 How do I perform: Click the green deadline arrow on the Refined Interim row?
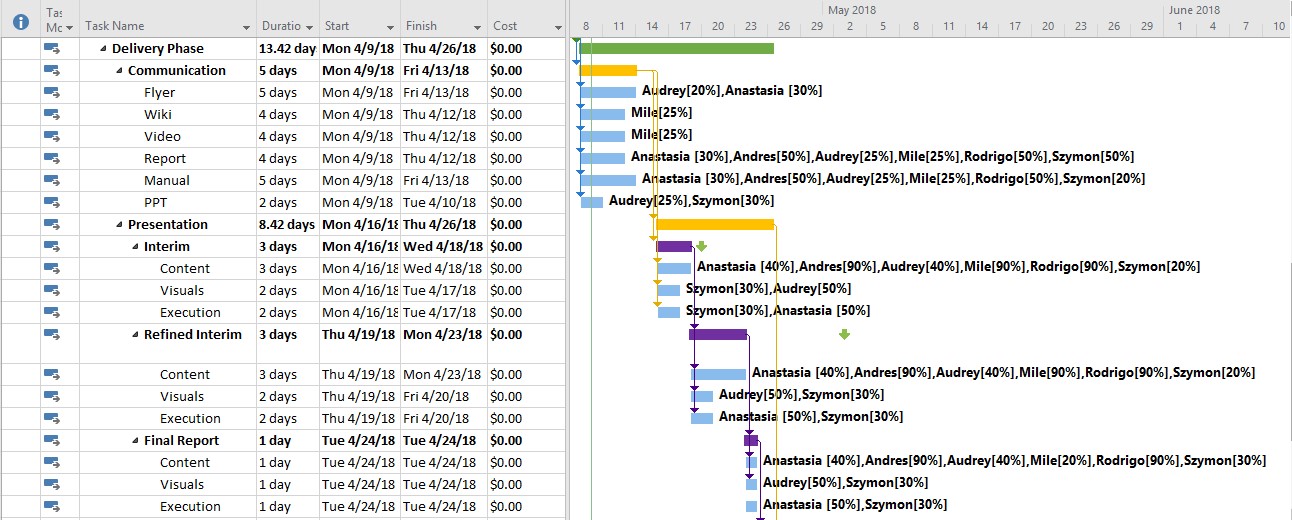[844, 335]
